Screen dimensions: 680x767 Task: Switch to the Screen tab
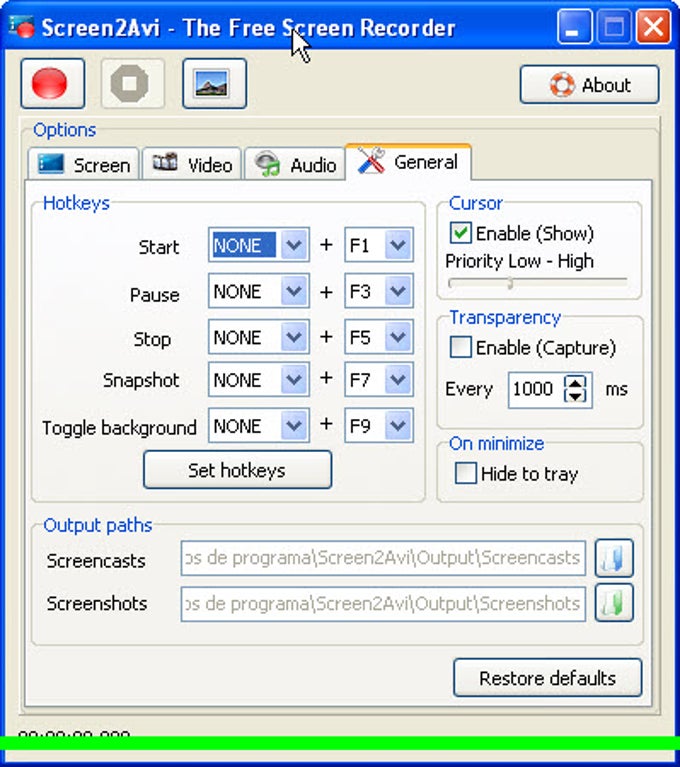tap(84, 164)
